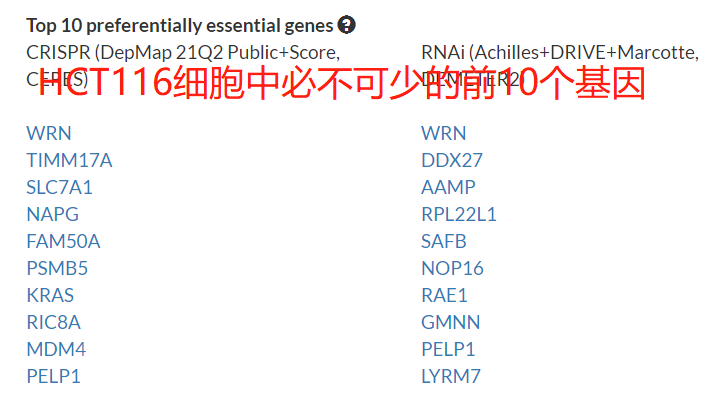This screenshot has height=398, width=716.
Task: Open PELP1 in the CRISPR column
Action: click(53, 377)
